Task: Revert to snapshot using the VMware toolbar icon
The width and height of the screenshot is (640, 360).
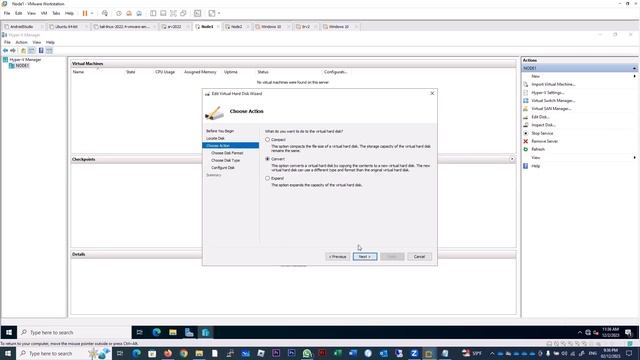Action: (129, 13)
